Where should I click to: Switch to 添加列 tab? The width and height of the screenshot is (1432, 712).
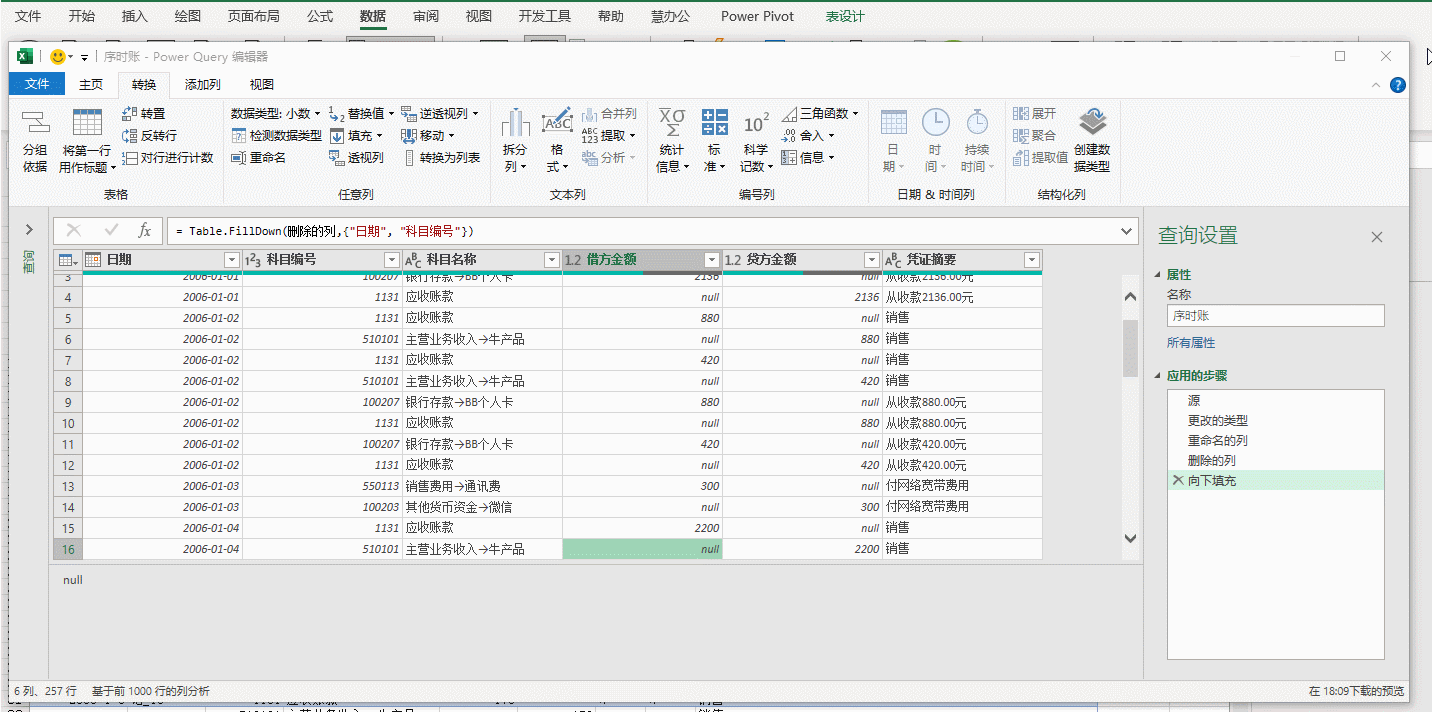[x=203, y=85]
